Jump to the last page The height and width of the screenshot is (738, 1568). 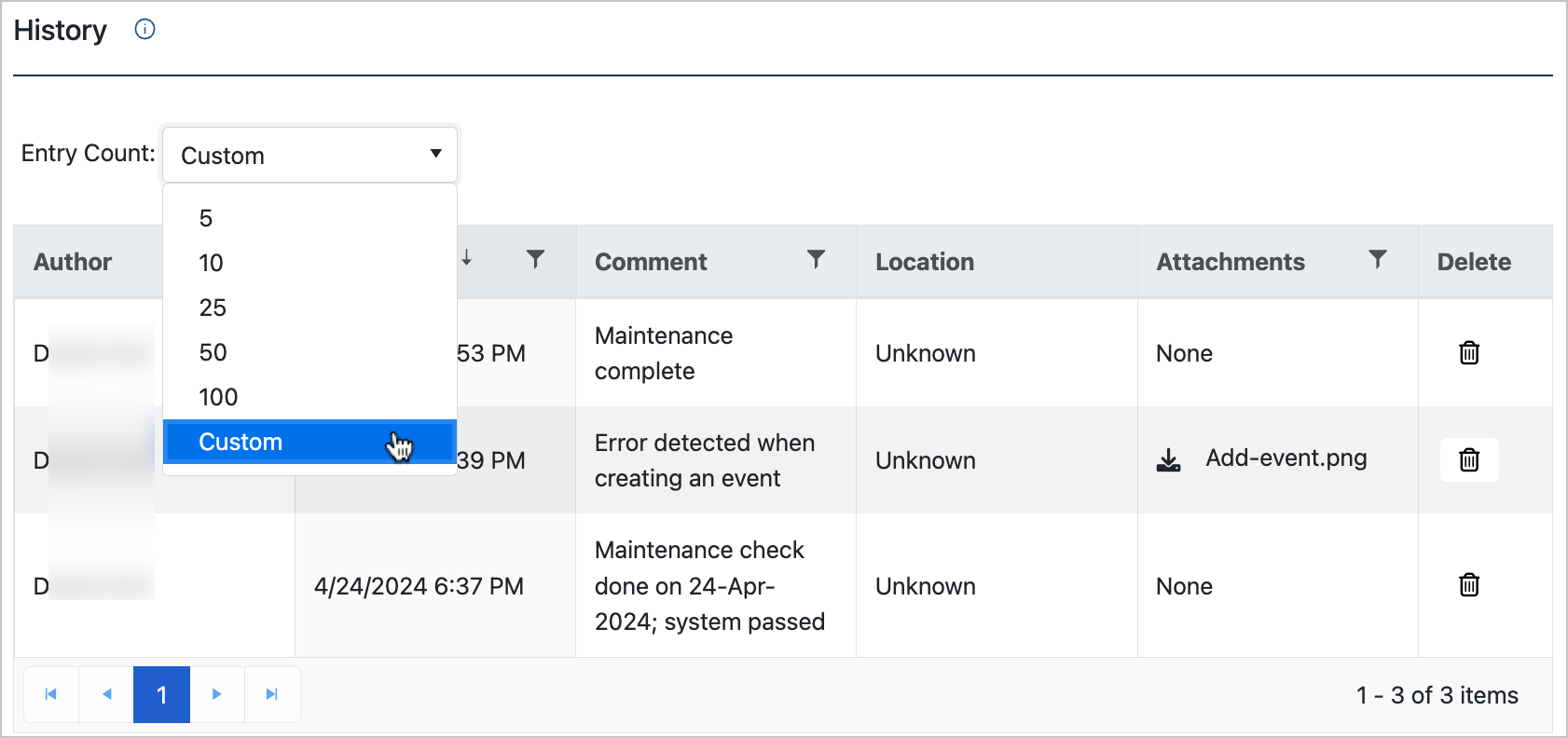click(272, 694)
